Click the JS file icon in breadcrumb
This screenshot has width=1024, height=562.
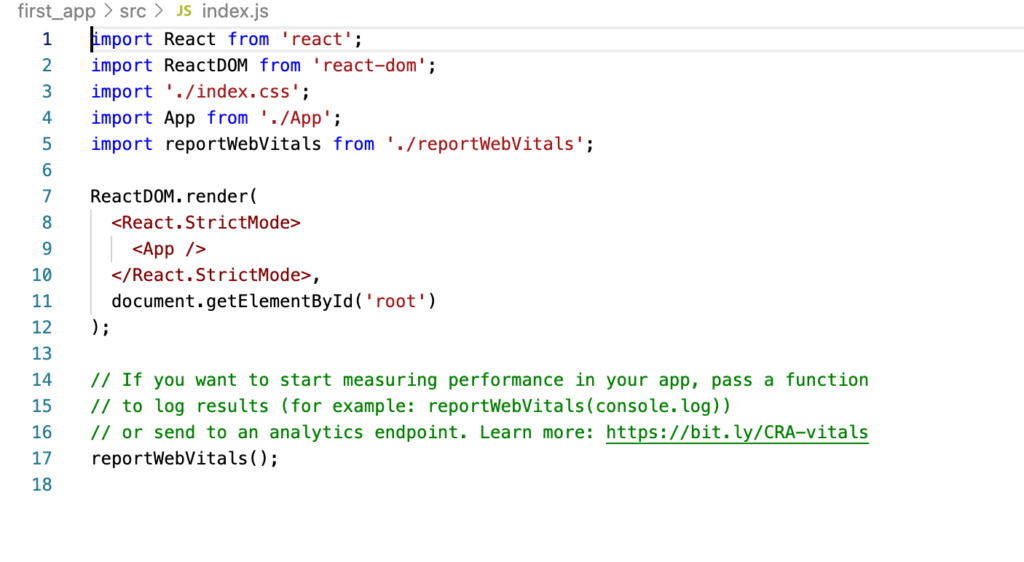pos(184,12)
